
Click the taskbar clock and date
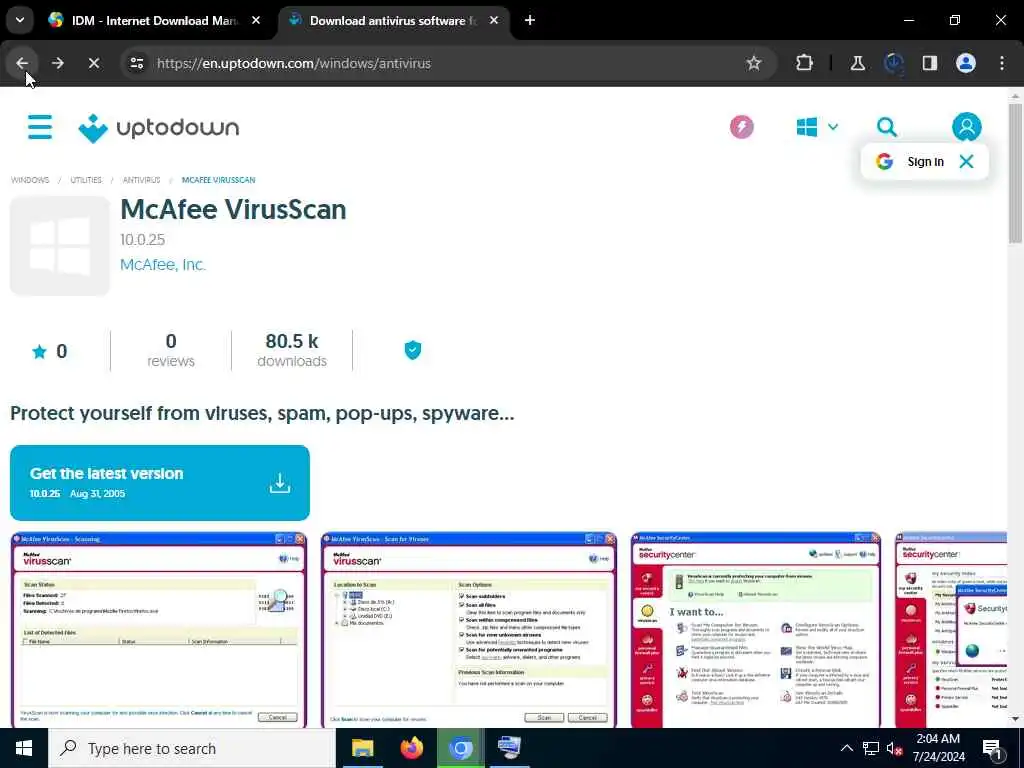coord(938,748)
